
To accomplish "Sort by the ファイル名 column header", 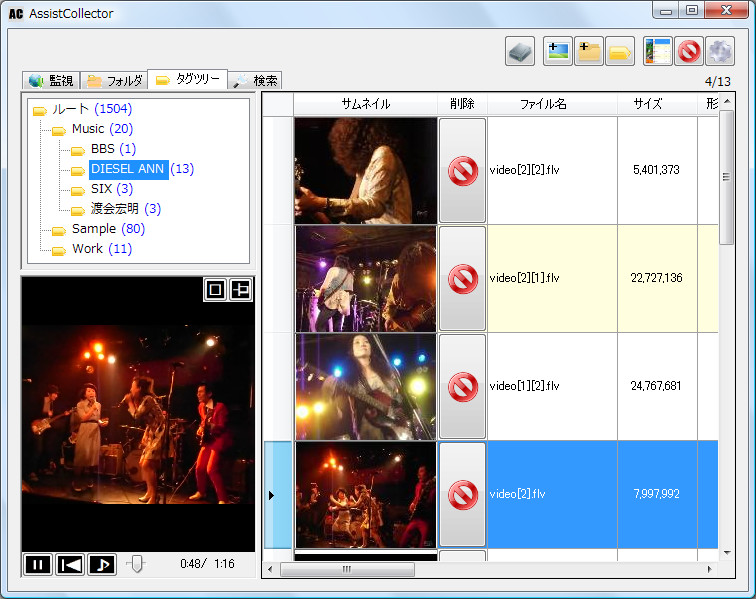I will tap(552, 104).
